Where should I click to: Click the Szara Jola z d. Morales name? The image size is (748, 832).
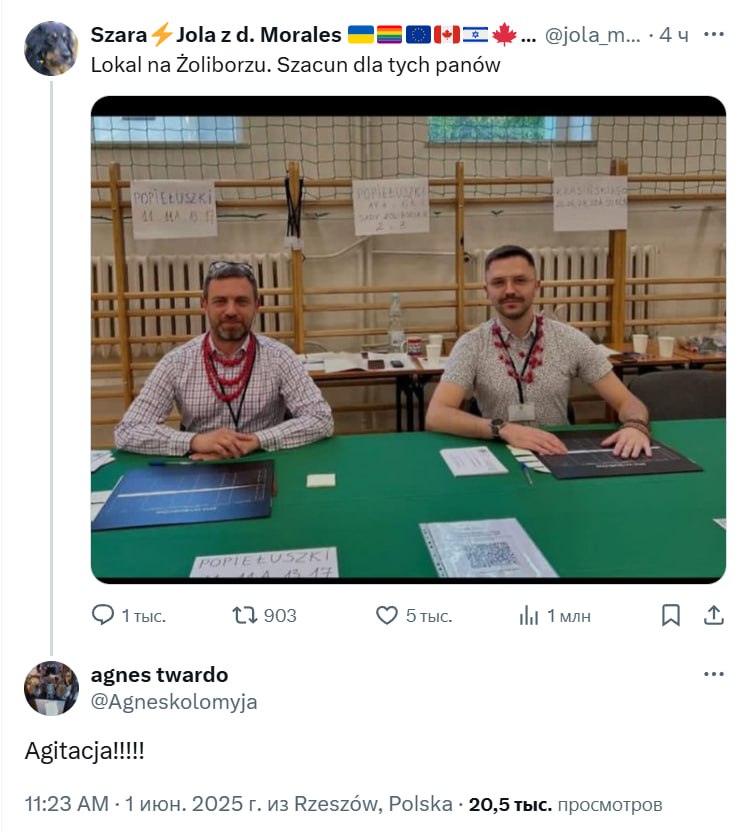216,35
